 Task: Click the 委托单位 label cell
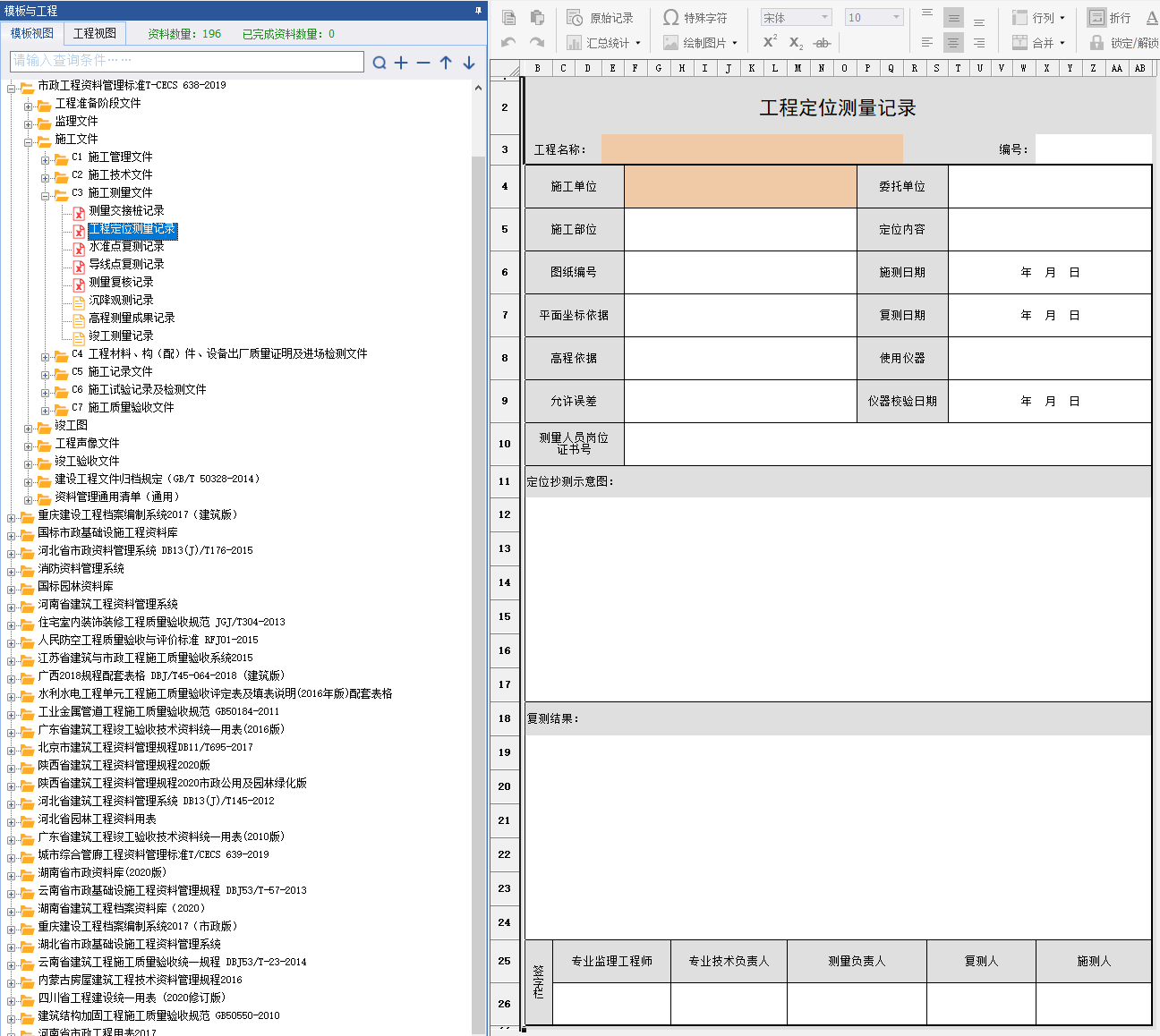click(902, 186)
